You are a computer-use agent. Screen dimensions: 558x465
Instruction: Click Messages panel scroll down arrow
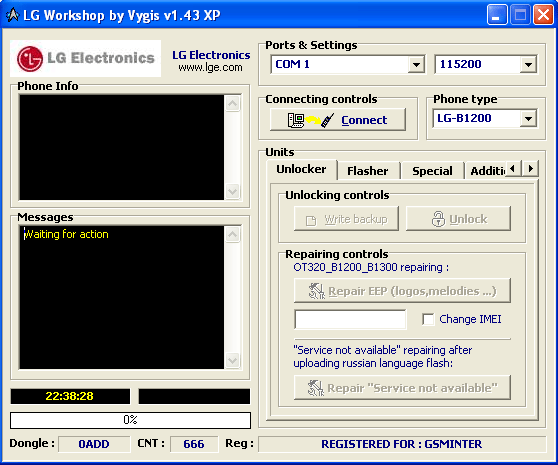pyautogui.click(x=233, y=360)
